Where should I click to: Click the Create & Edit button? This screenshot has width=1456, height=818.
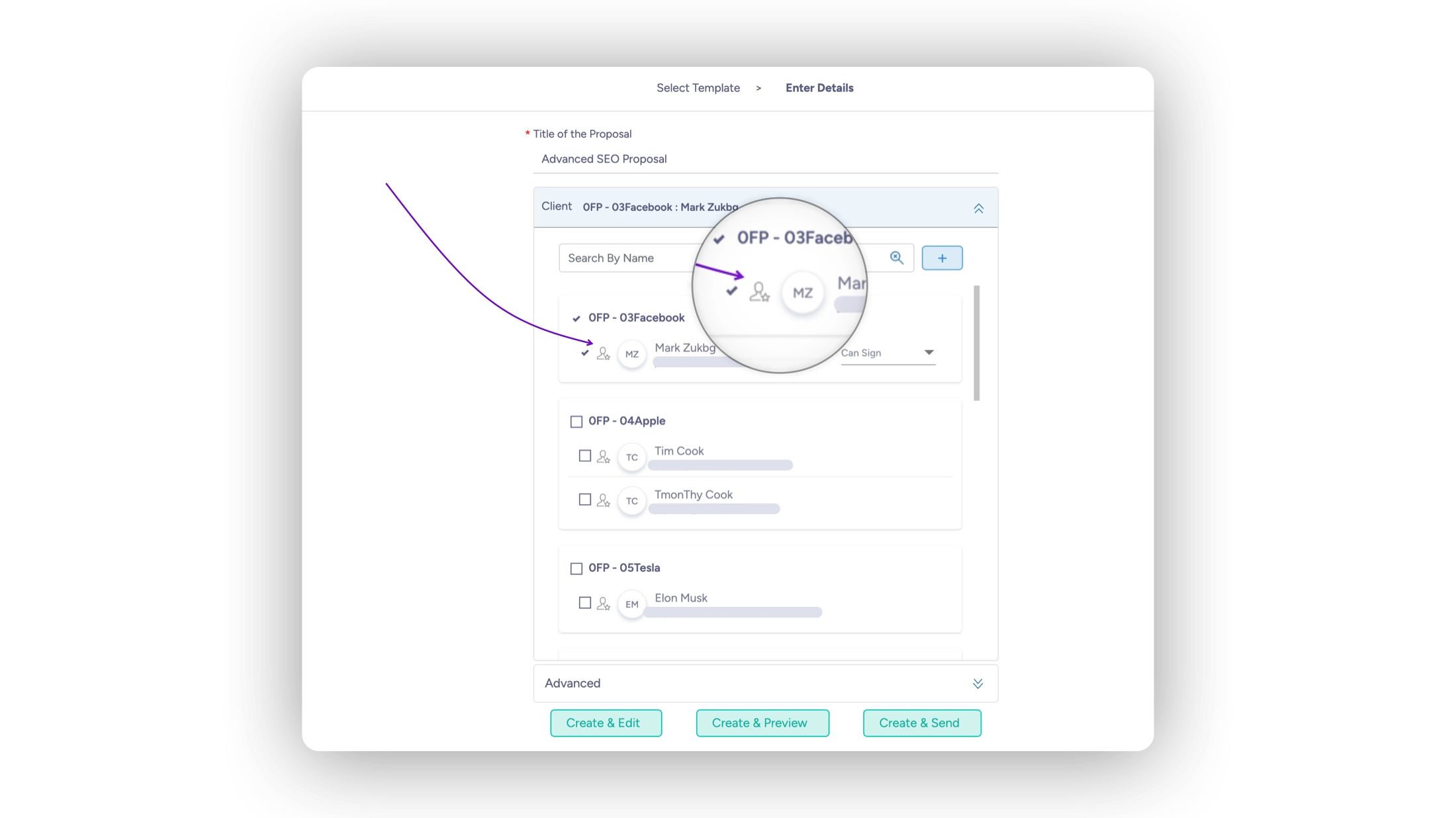(606, 723)
